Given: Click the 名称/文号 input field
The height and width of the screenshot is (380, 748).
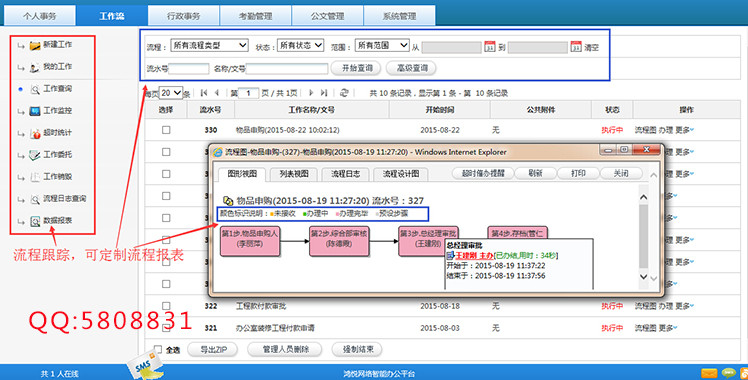Looking at the screenshot, I should coord(287,69).
